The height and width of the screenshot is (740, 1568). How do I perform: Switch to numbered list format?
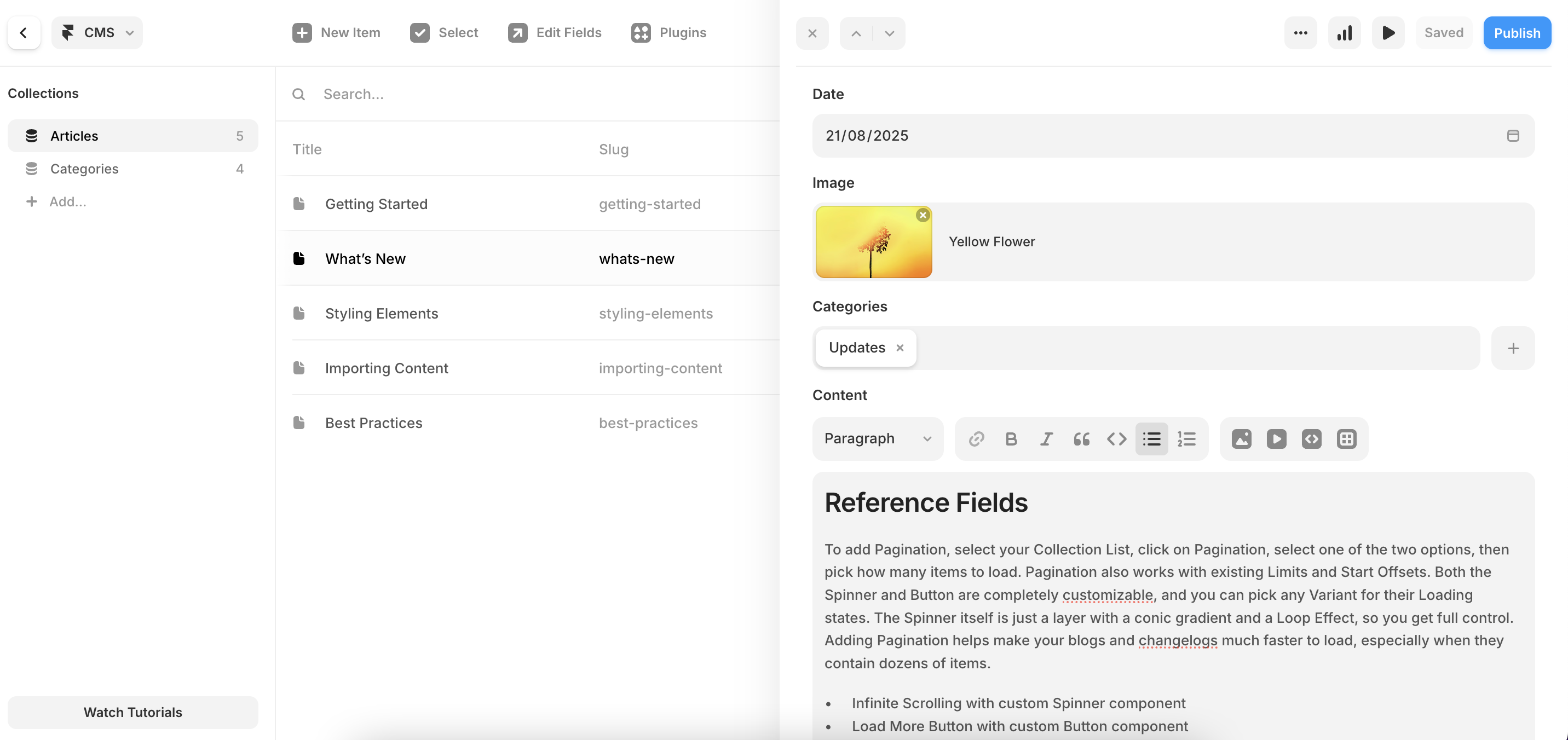point(1186,439)
